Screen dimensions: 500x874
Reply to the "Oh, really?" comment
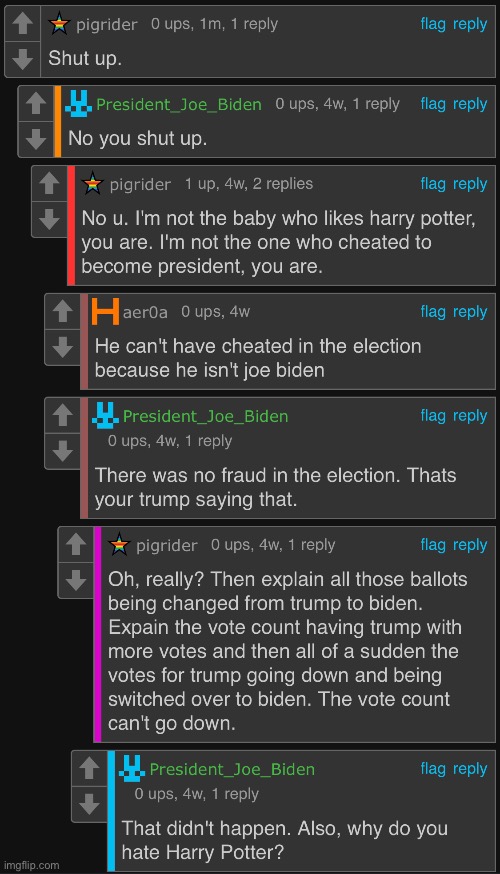(x=470, y=545)
